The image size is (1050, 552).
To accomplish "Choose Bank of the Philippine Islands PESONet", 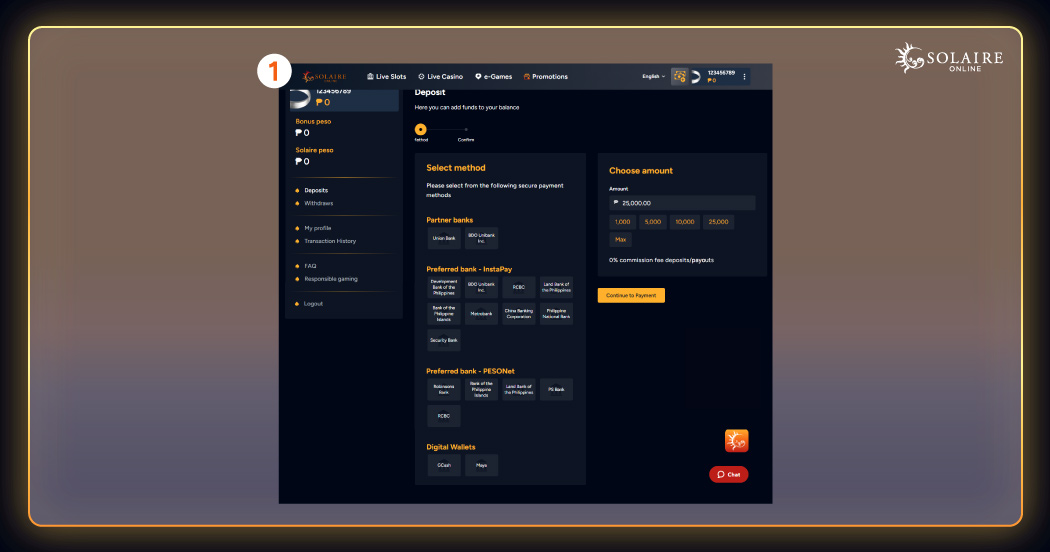I will (x=481, y=389).
